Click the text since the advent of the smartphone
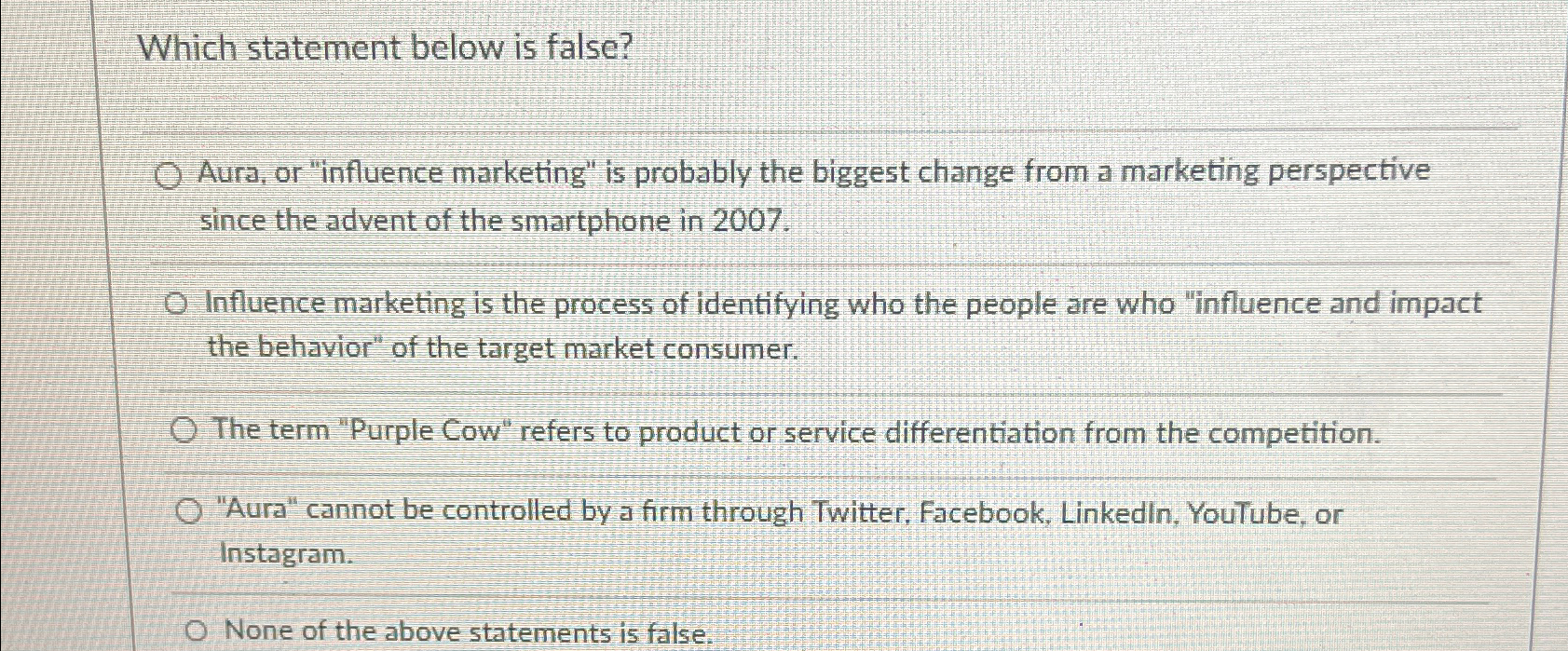 point(433,222)
